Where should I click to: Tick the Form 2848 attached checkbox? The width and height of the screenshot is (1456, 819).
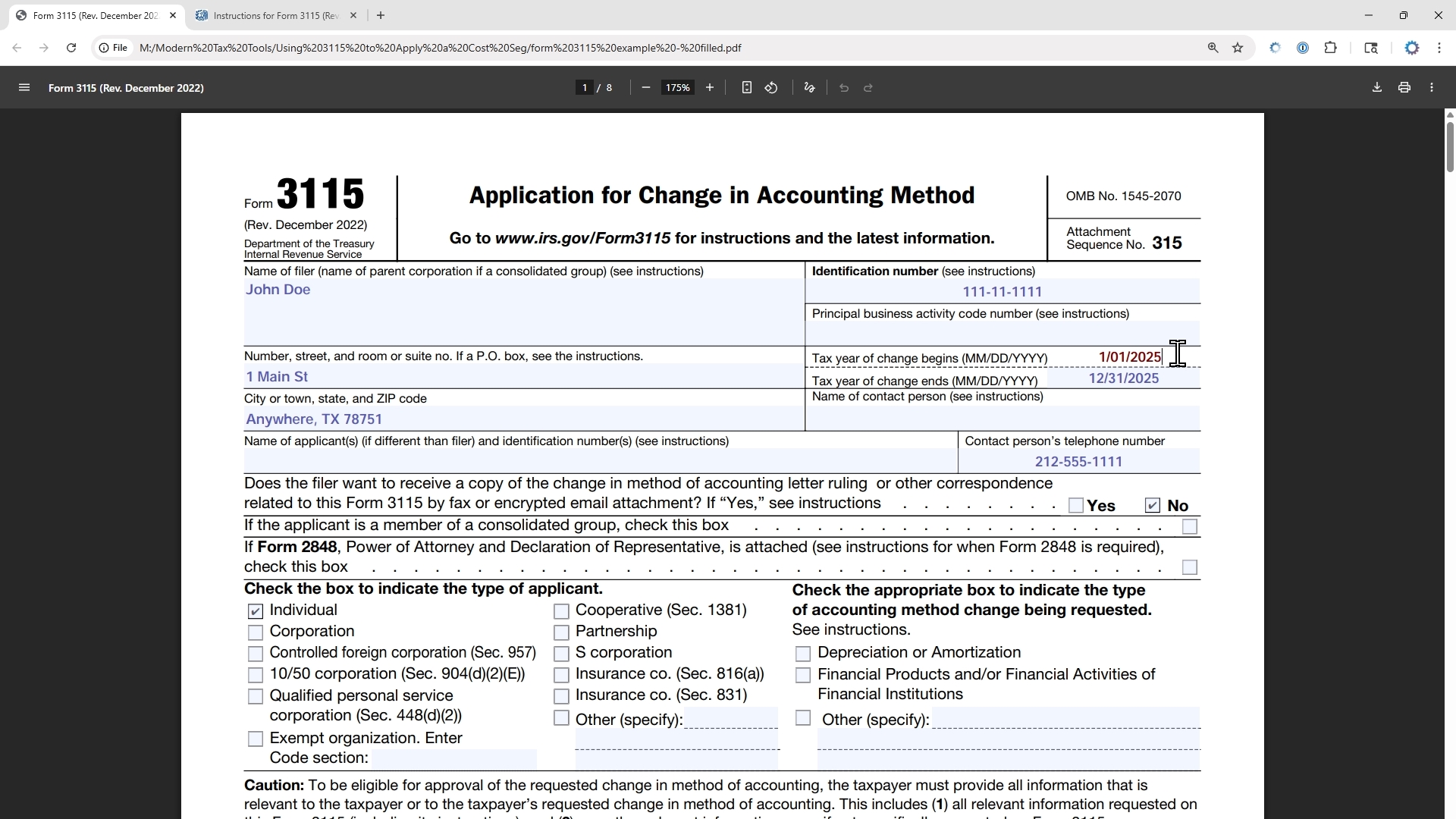pos(1190,568)
